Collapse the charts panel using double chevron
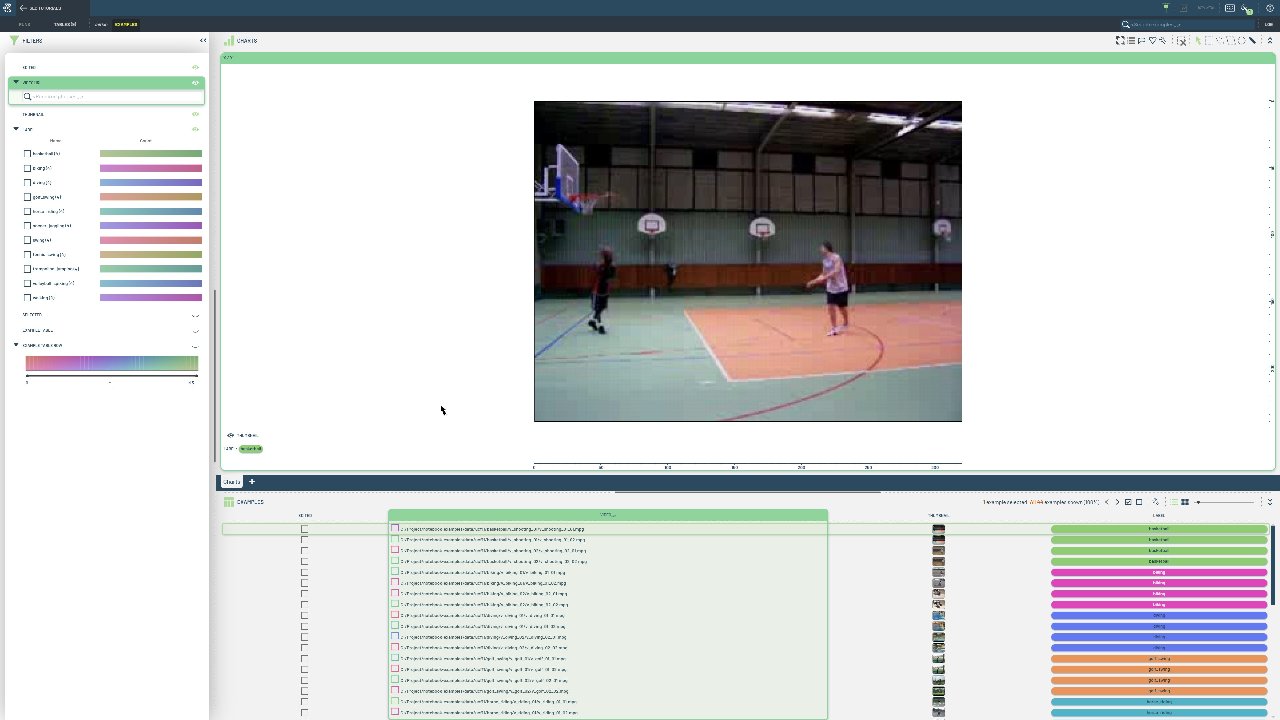Screen dimensions: 1280x720 coord(1270,41)
